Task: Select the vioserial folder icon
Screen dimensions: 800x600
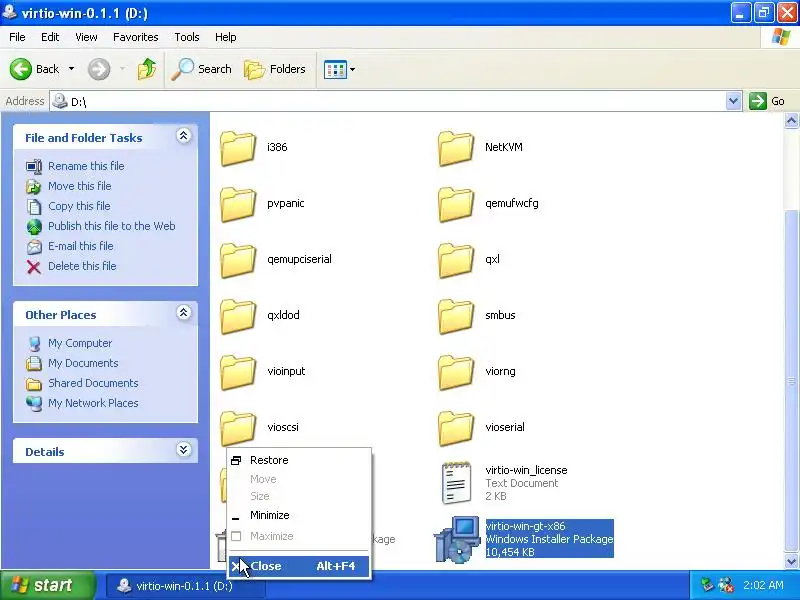Action: [x=456, y=428]
